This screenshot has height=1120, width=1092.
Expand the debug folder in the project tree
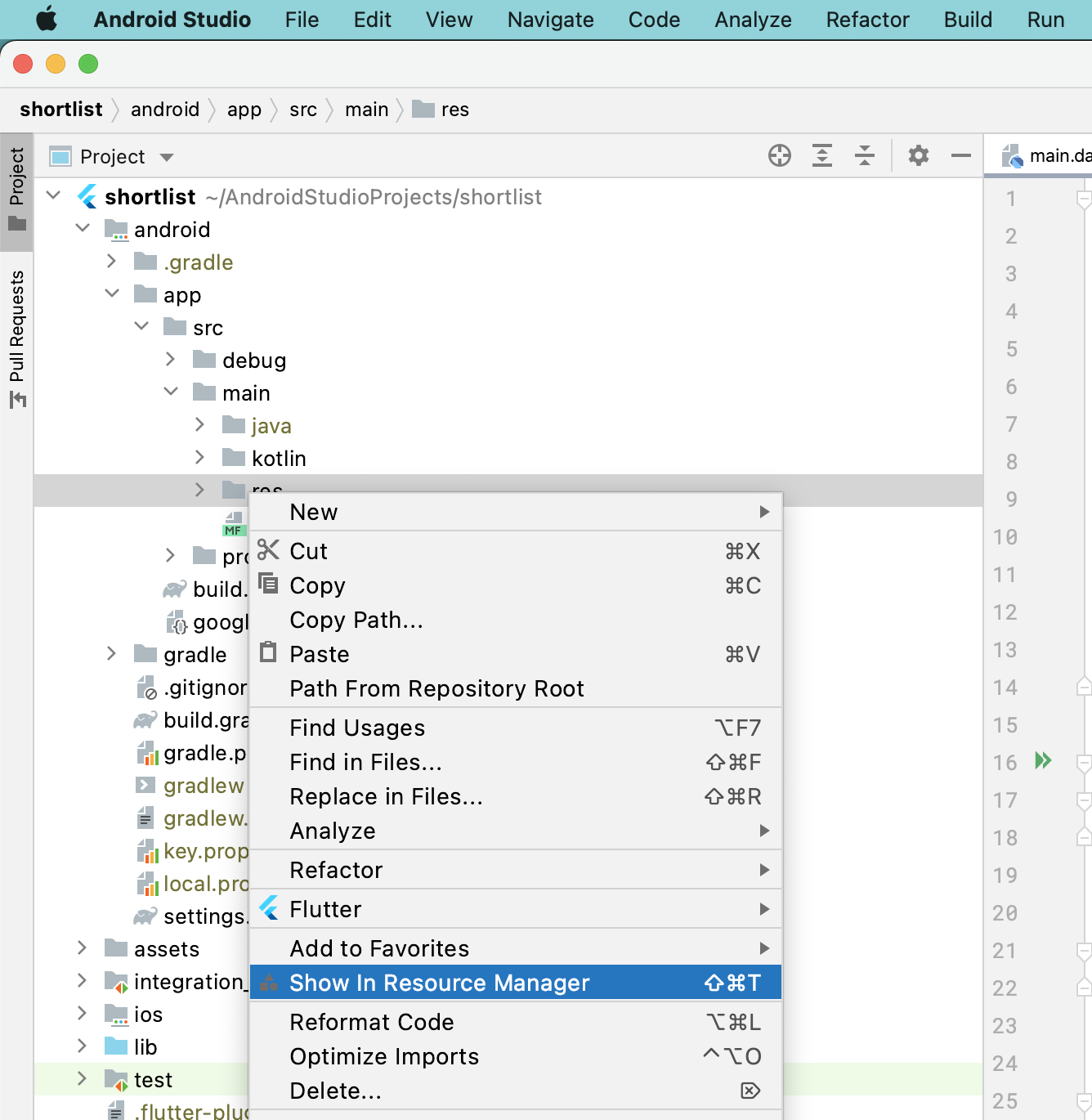coord(170,359)
